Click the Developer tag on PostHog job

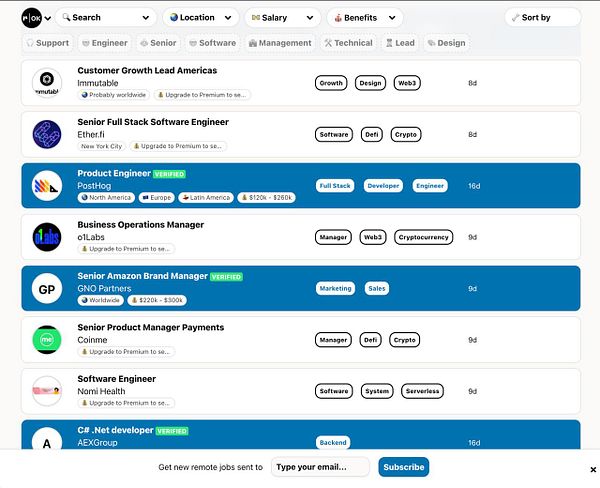(x=383, y=186)
